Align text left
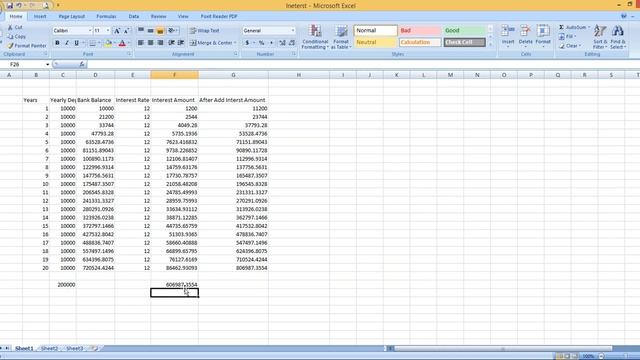This screenshot has height=360, width=640. (141, 43)
